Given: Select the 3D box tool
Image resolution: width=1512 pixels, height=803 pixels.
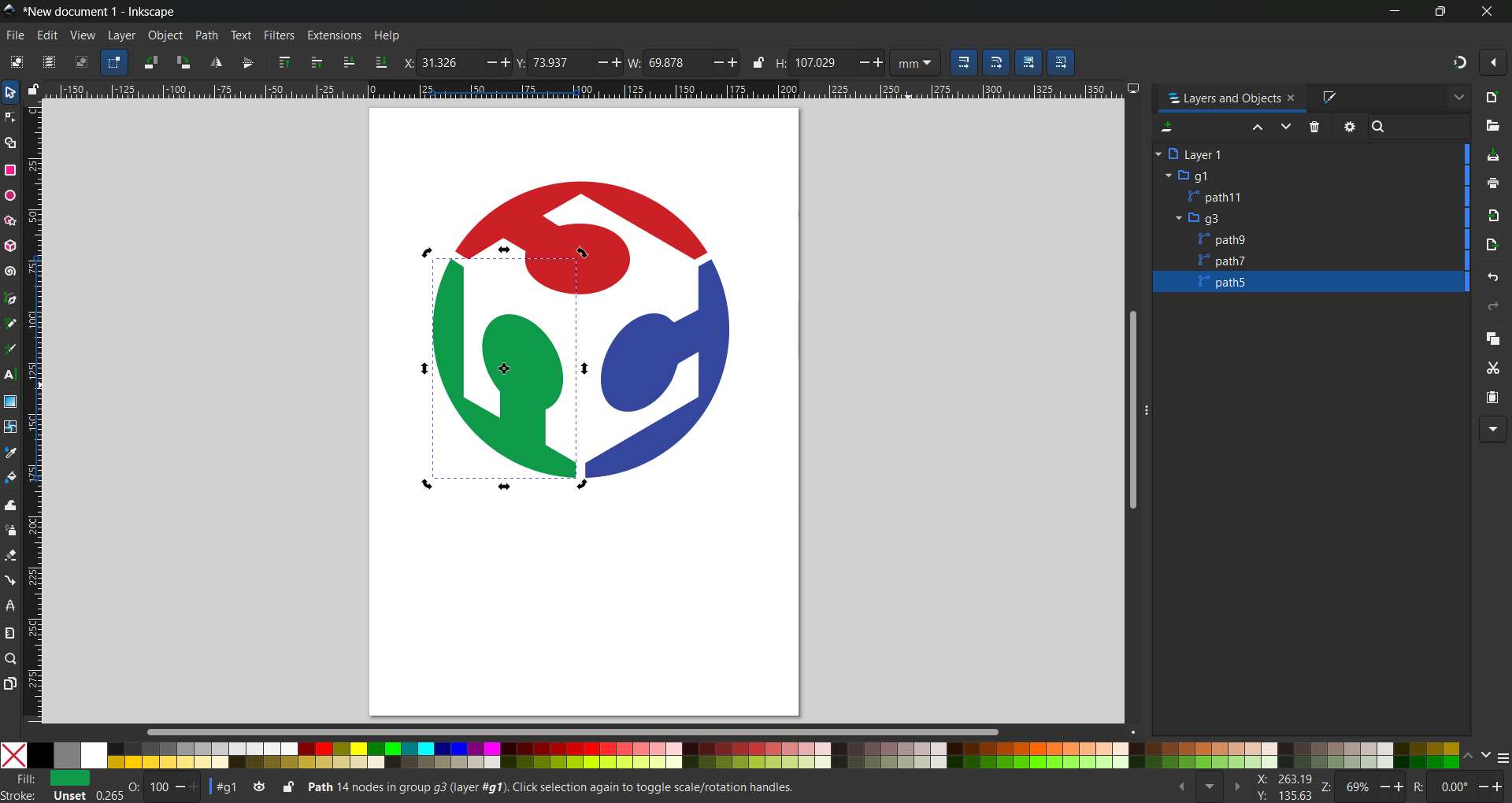Looking at the screenshot, I should tap(10, 246).
